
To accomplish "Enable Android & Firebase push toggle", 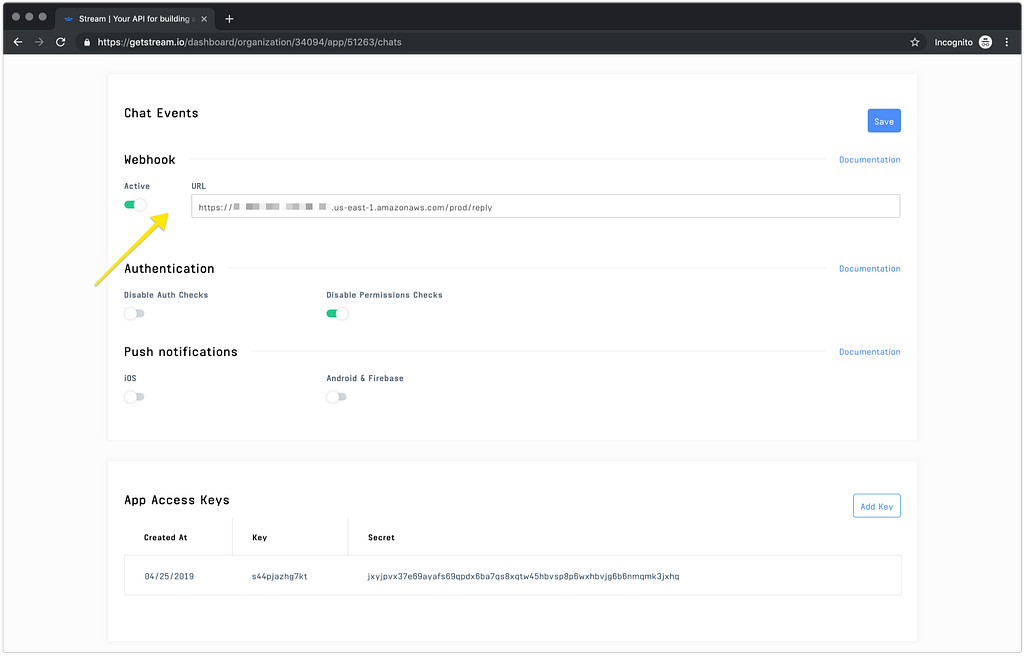I will 336,397.
